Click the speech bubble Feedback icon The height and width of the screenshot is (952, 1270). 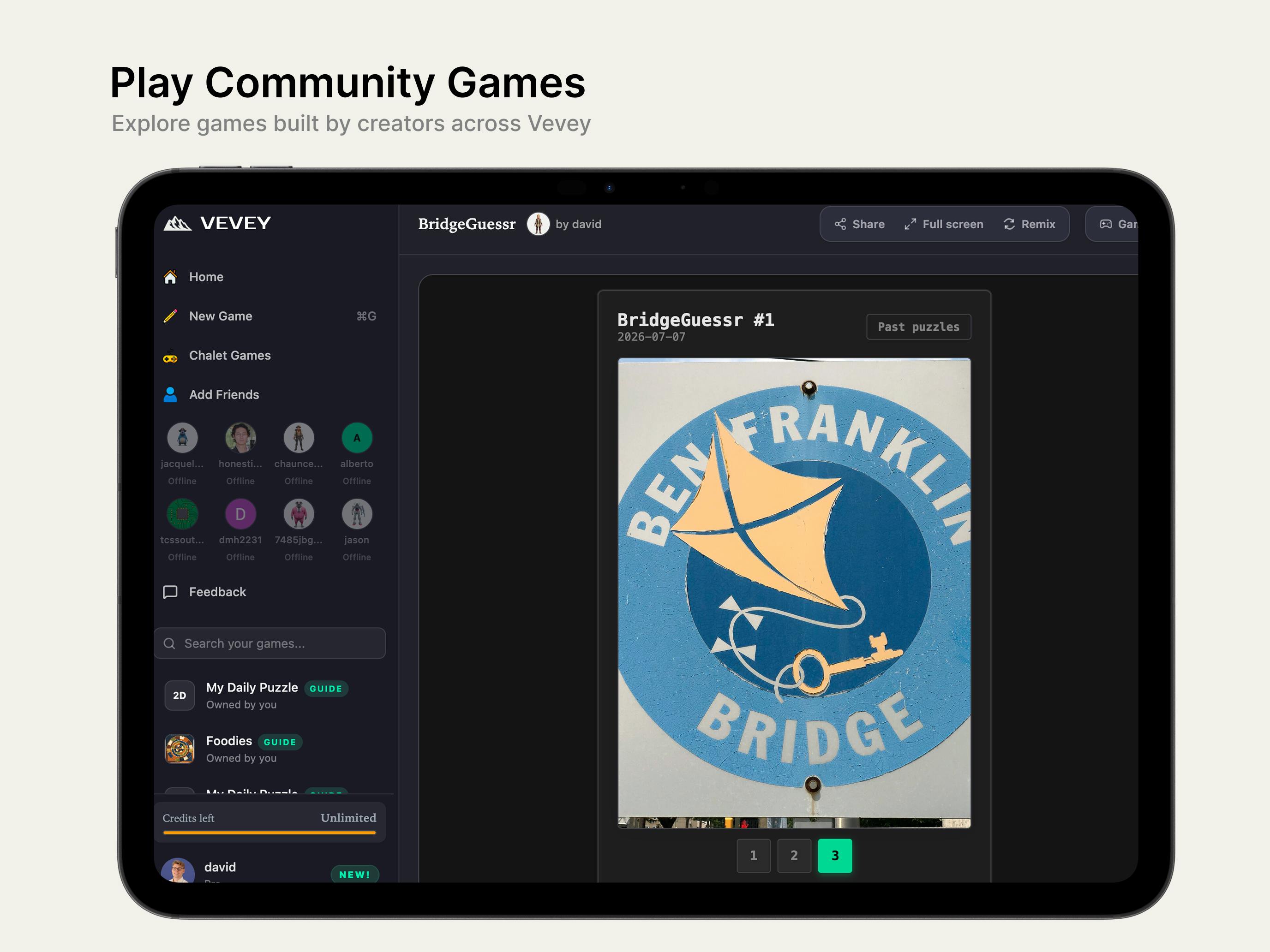171,592
